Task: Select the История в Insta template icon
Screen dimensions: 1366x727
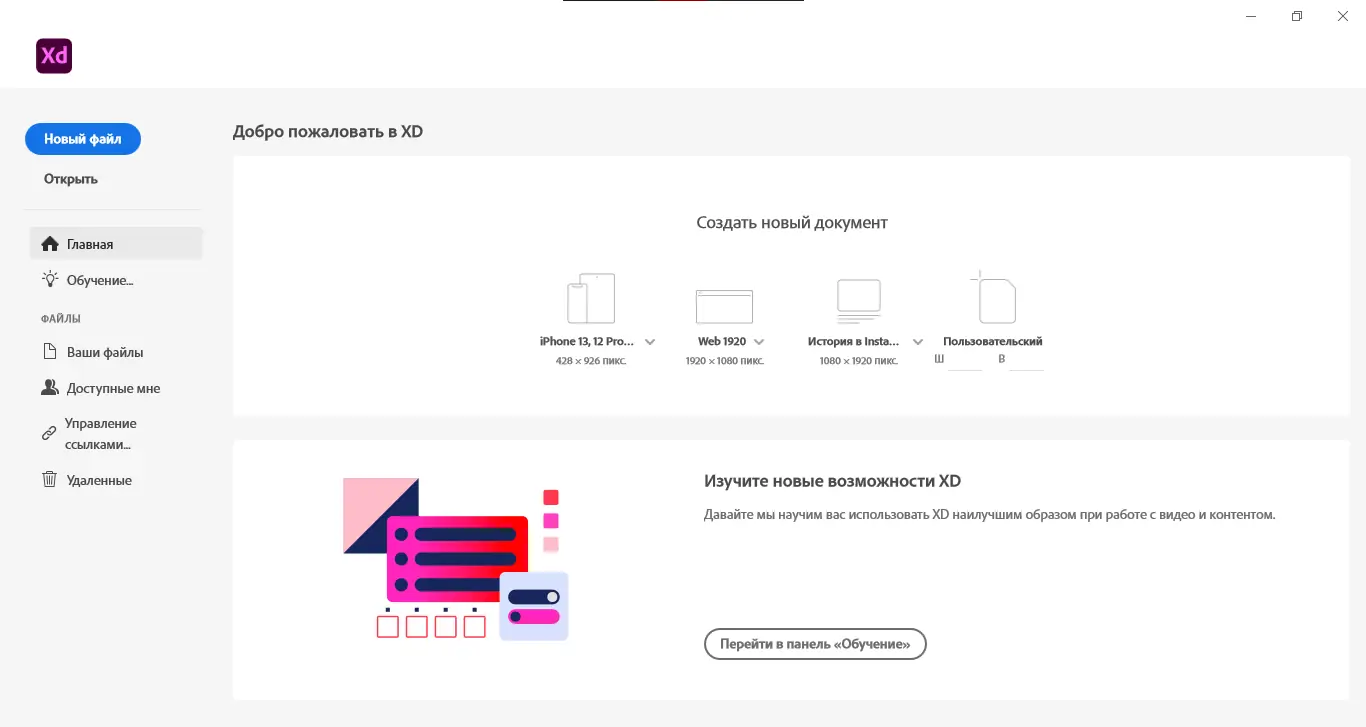Action: [857, 297]
